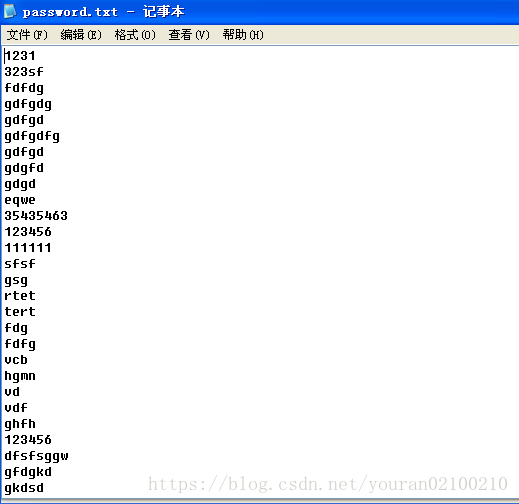
Task: Click the line "vdf"
Action: click(16, 408)
